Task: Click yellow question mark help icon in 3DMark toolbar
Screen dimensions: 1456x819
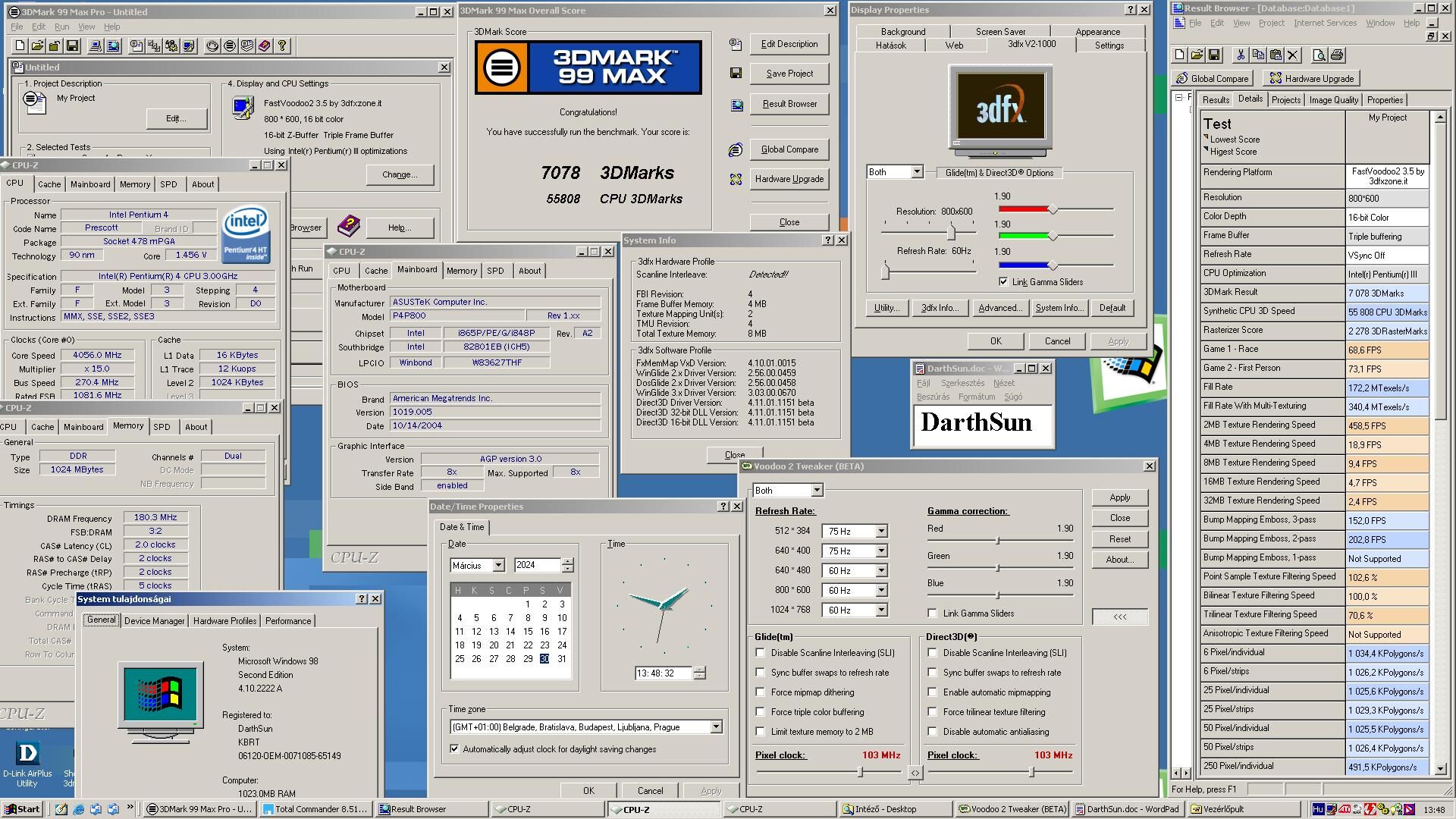Action: coord(282,46)
